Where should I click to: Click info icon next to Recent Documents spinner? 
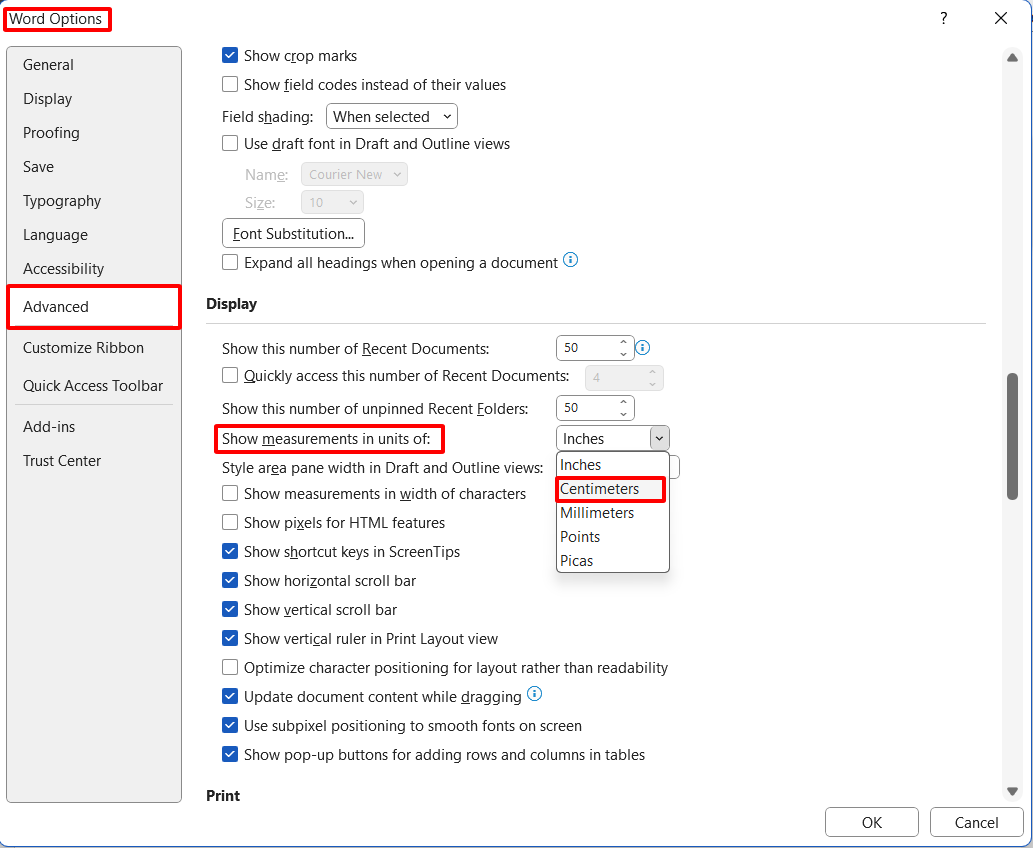click(x=642, y=347)
